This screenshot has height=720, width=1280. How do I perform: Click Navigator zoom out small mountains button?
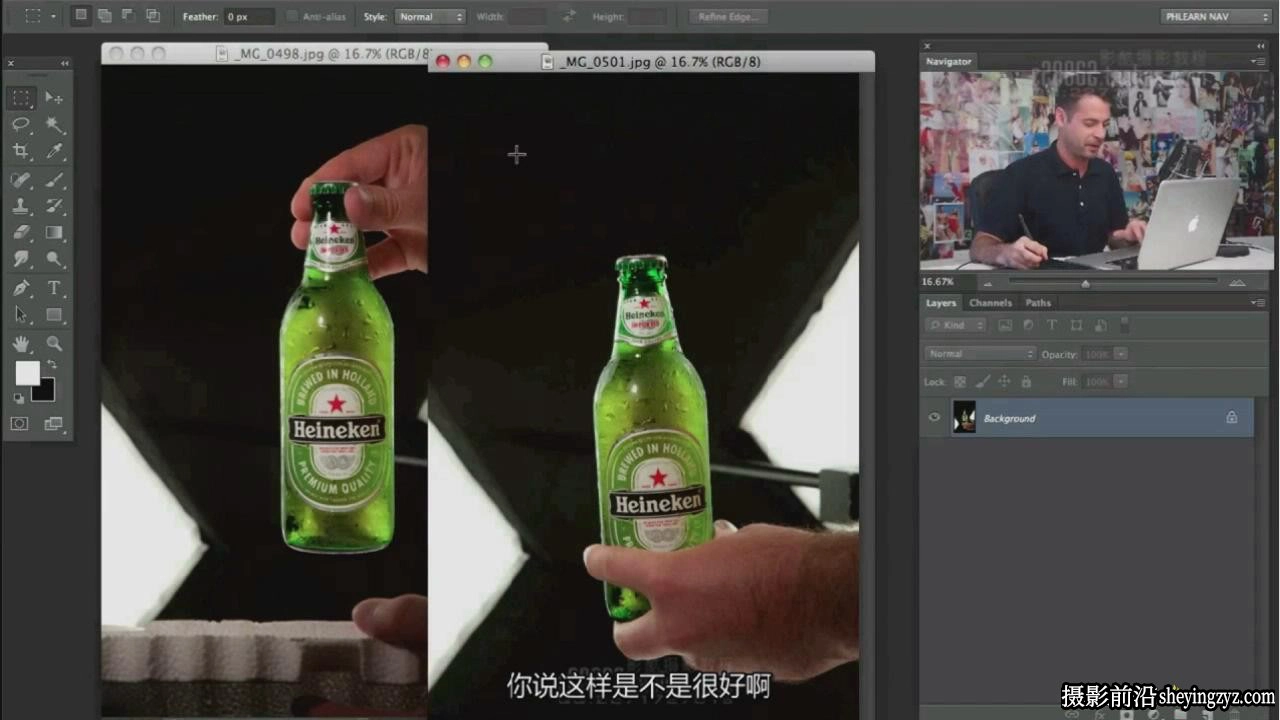pos(986,284)
